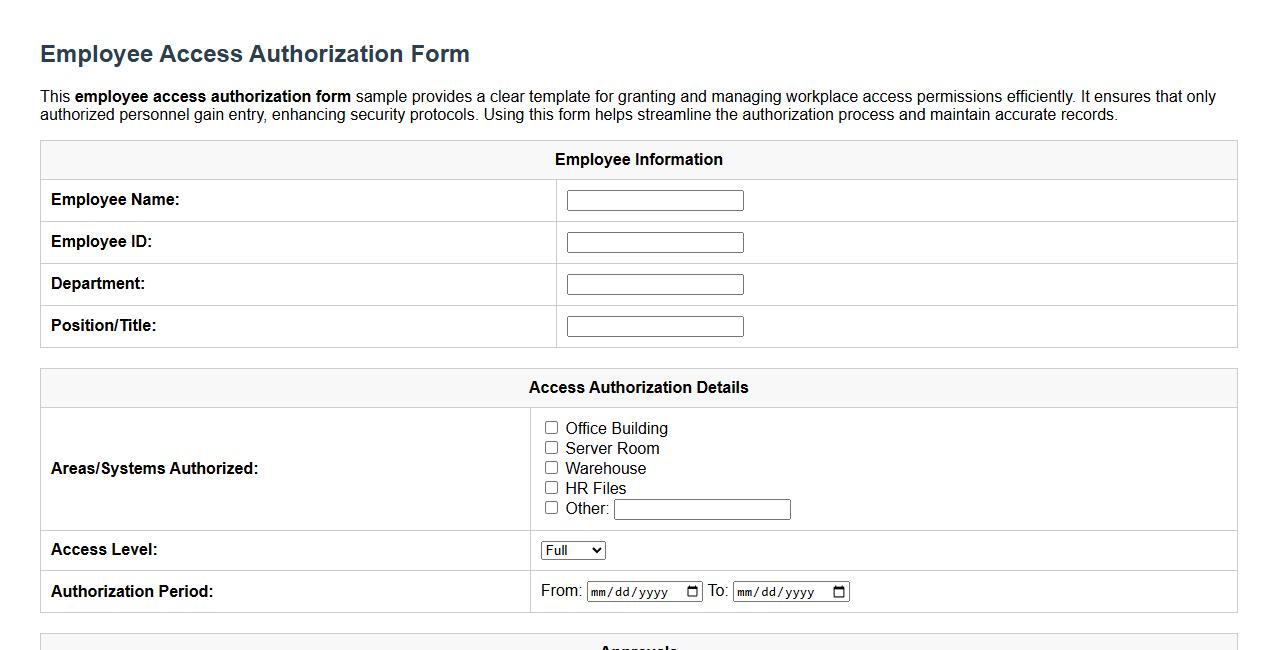Click the Other access text field
Screen dimensions: 1278x650
click(x=702, y=509)
